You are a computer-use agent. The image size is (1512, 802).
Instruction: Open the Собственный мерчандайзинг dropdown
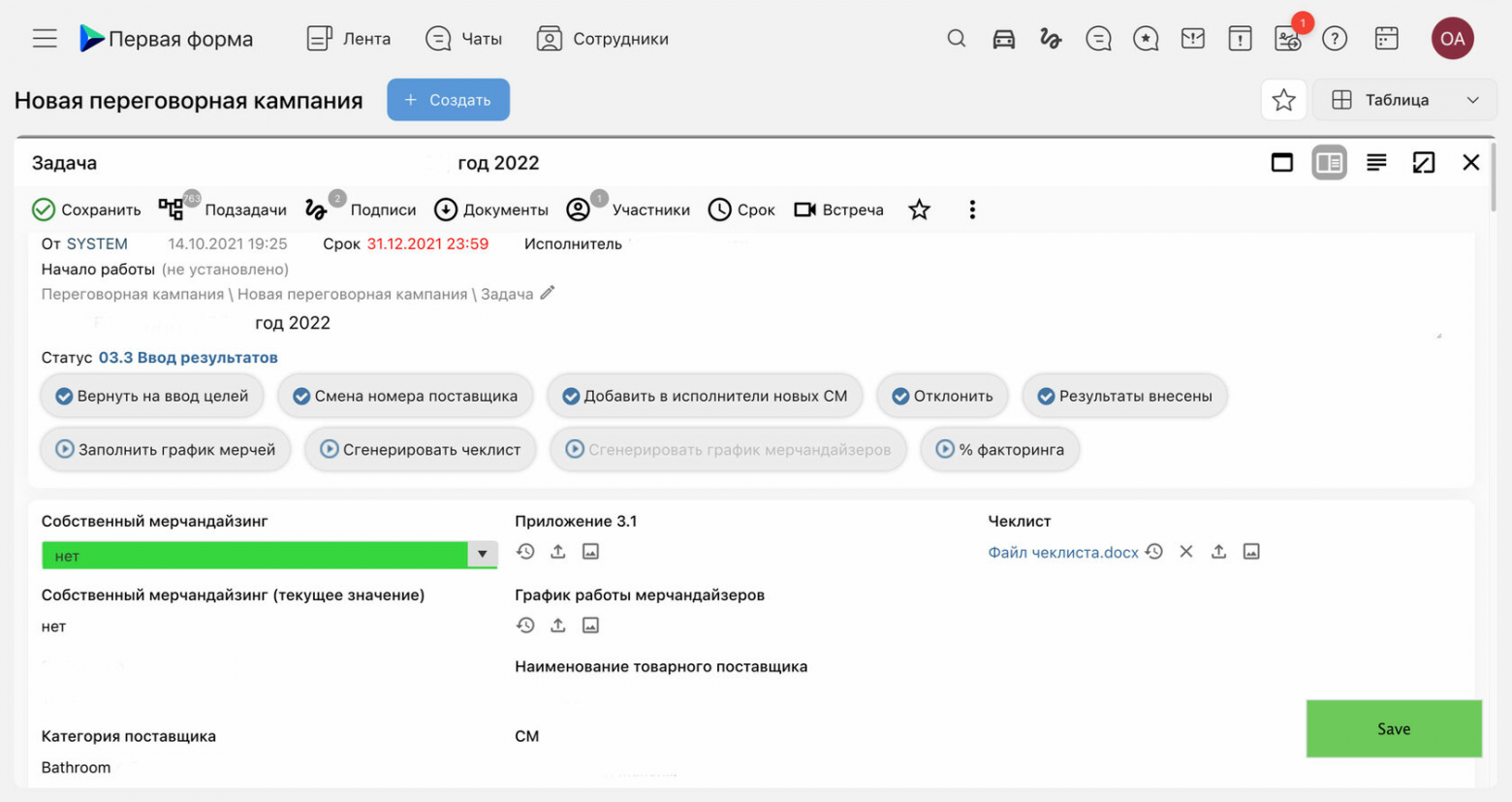(x=482, y=554)
